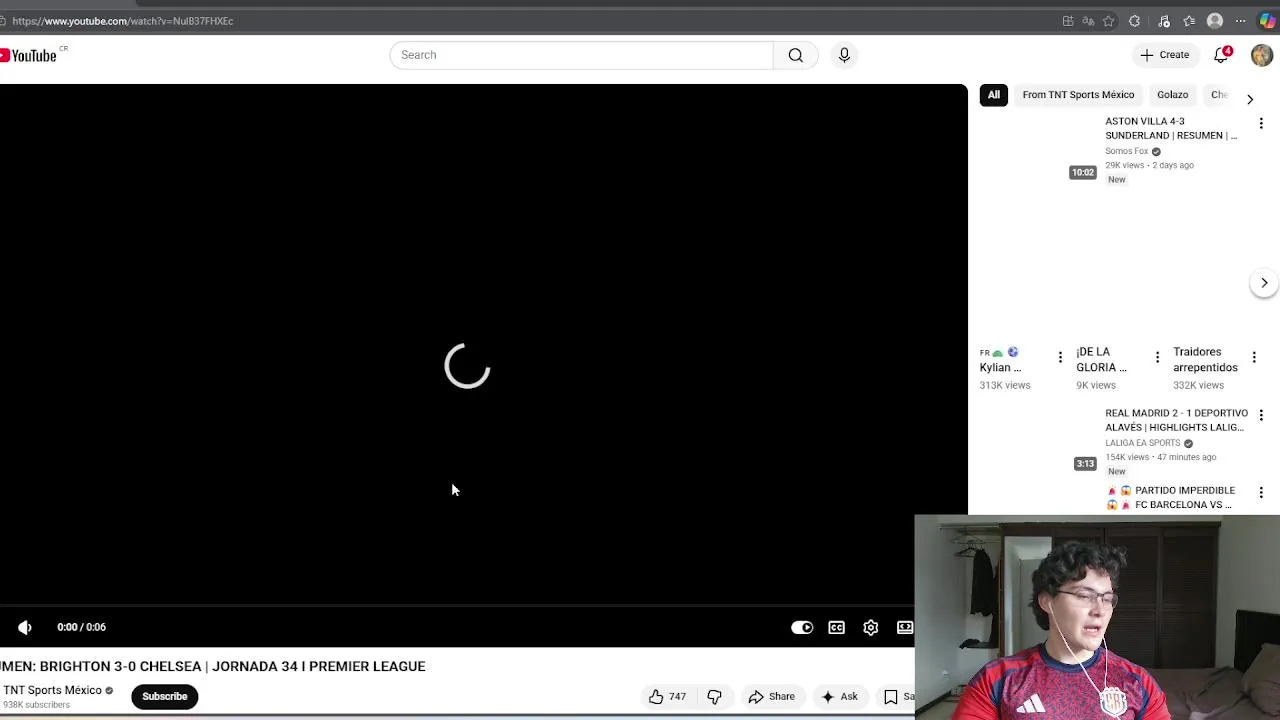Open options for the ¡DE LA GLORIA short

[x=1157, y=357]
